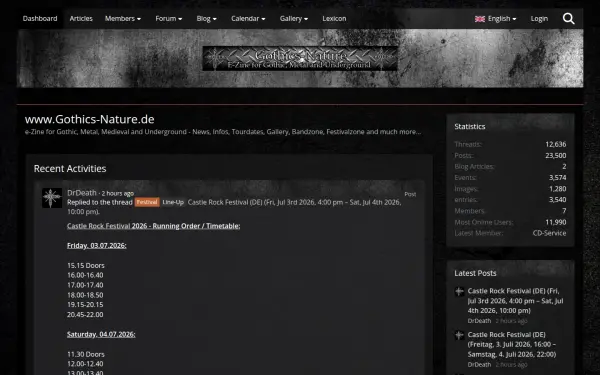Click the UK flag language icon
This screenshot has height=375, width=600.
pos(480,19)
